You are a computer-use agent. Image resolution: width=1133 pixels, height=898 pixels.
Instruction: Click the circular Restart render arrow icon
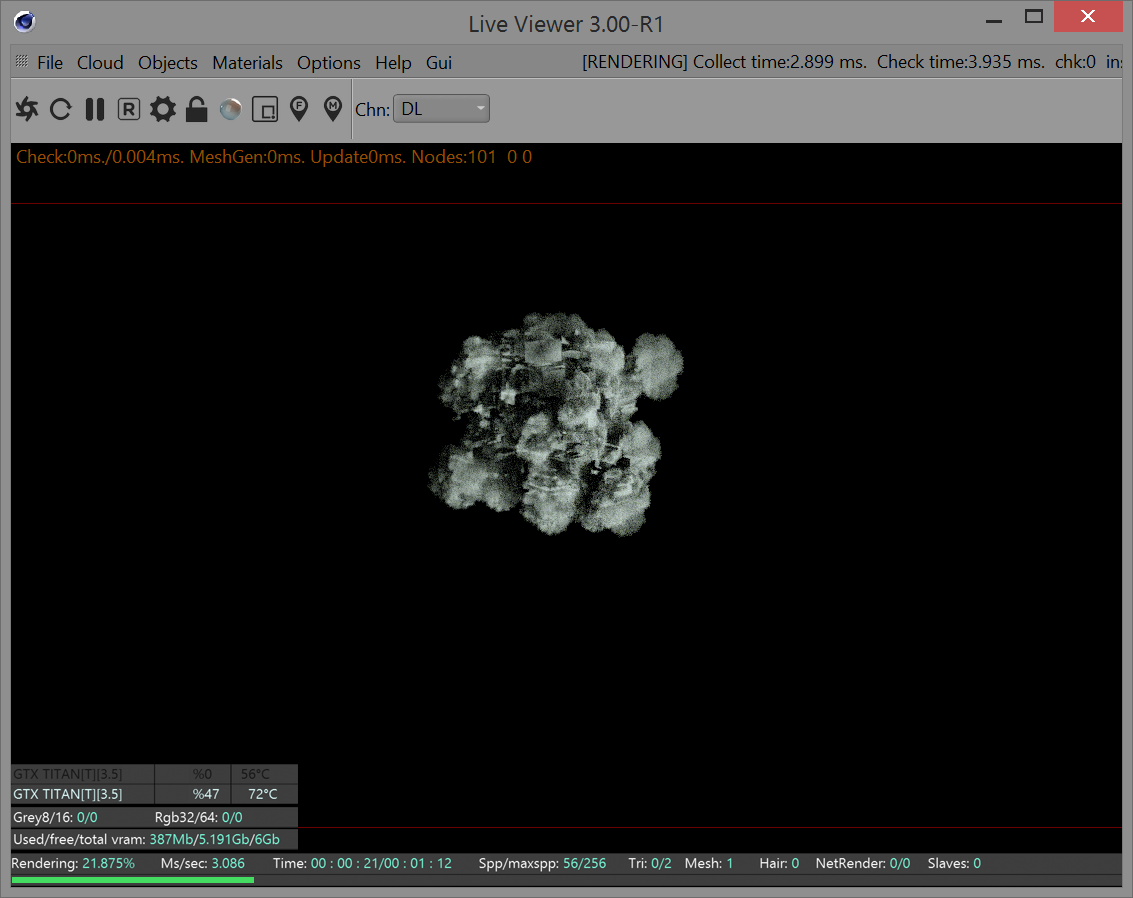tap(61, 109)
